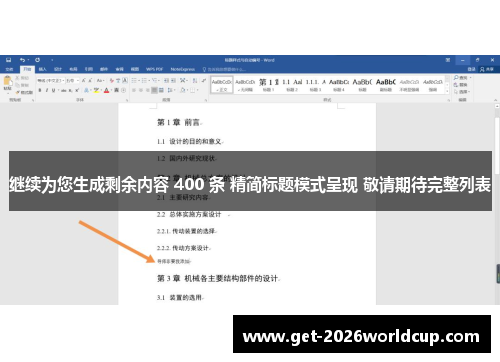Center the paragraph text
The width and height of the screenshot is (500, 362).
pyautogui.click(x=141, y=90)
